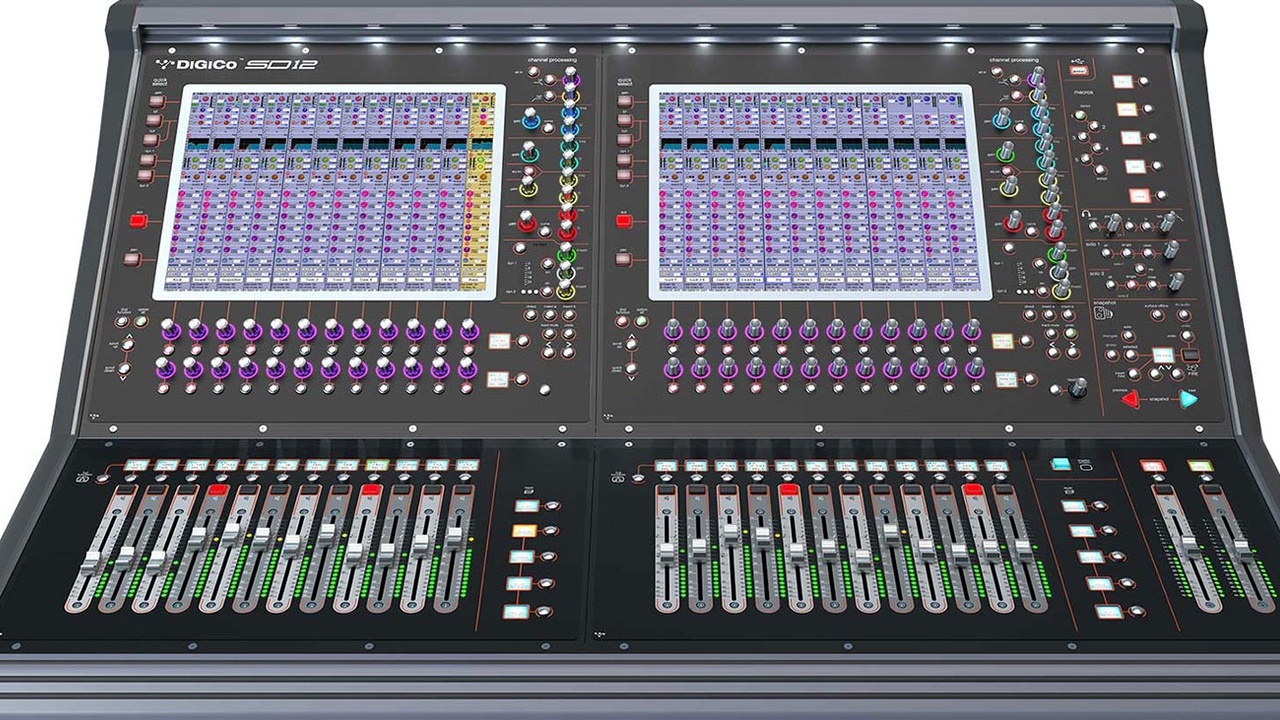Viewport: 1280px width, 720px height.
Task: Click green-ringed knob in left channel processing
Action: (528, 155)
